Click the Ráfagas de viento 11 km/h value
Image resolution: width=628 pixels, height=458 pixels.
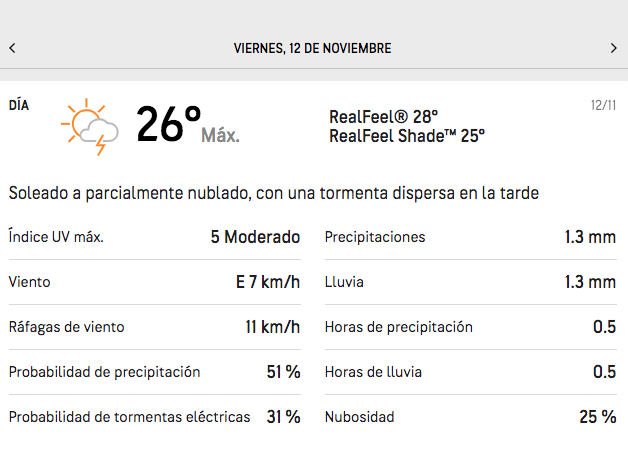272,327
